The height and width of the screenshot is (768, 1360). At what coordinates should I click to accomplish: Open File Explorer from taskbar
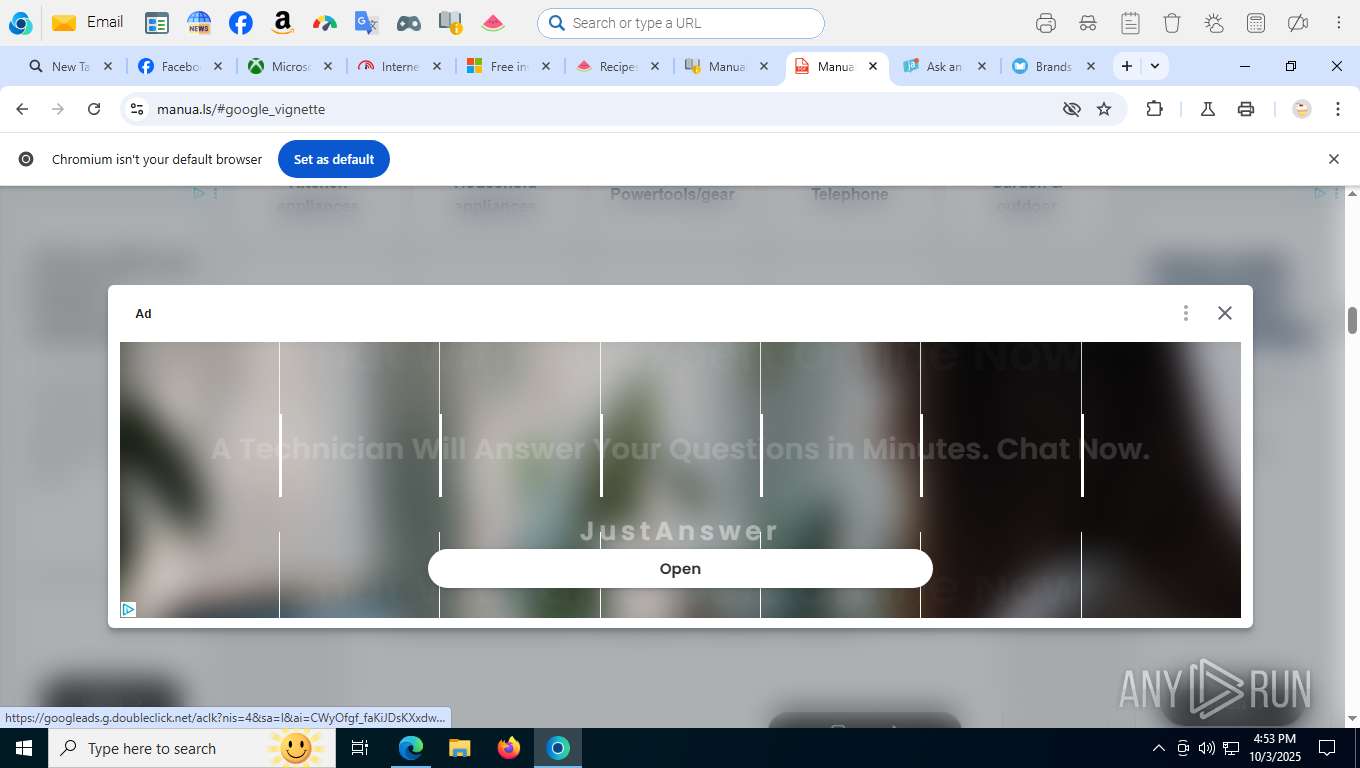tap(459, 748)
